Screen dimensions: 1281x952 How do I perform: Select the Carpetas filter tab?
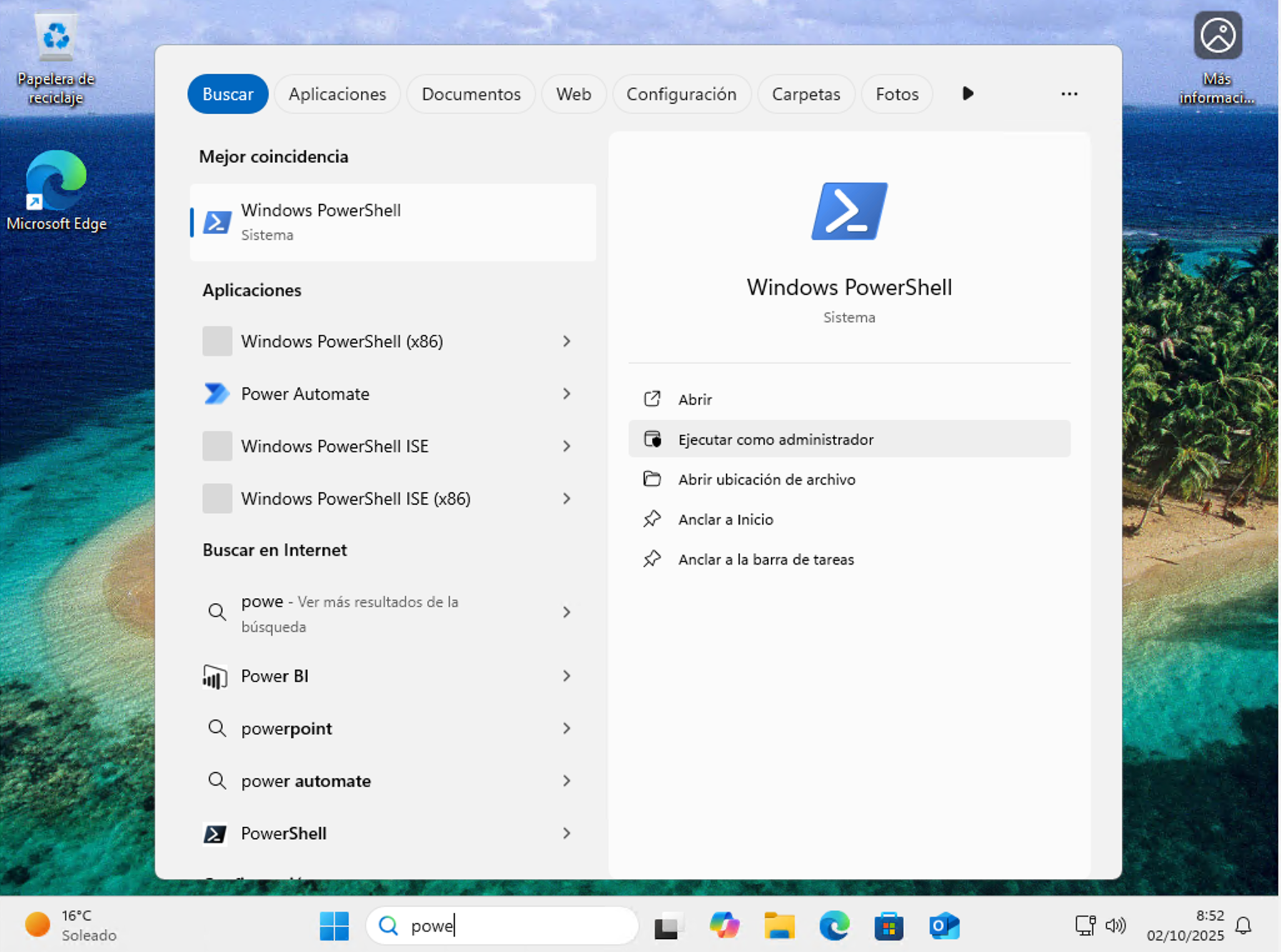coord(806,94)
